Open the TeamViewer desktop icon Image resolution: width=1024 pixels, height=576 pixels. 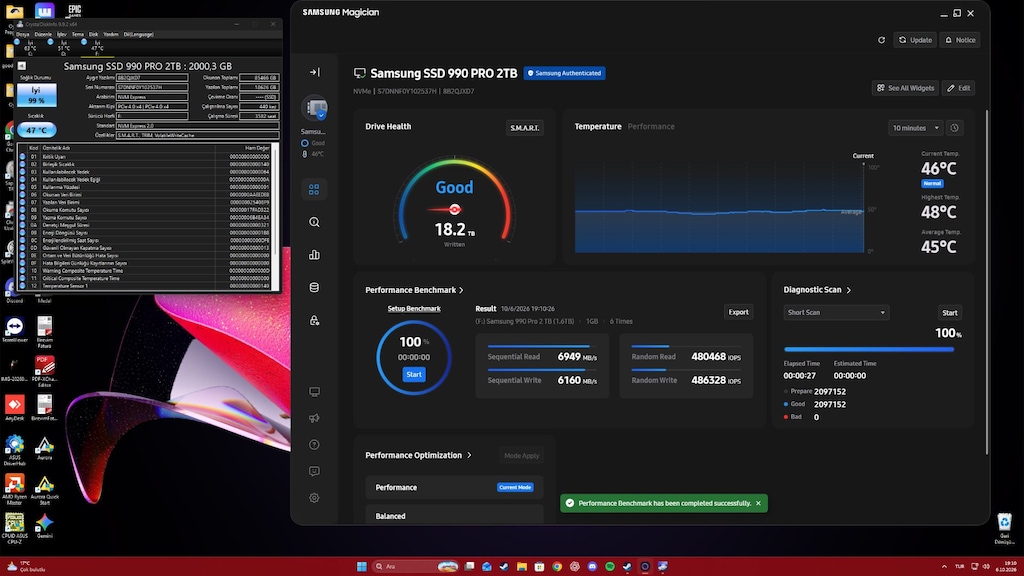14,330
